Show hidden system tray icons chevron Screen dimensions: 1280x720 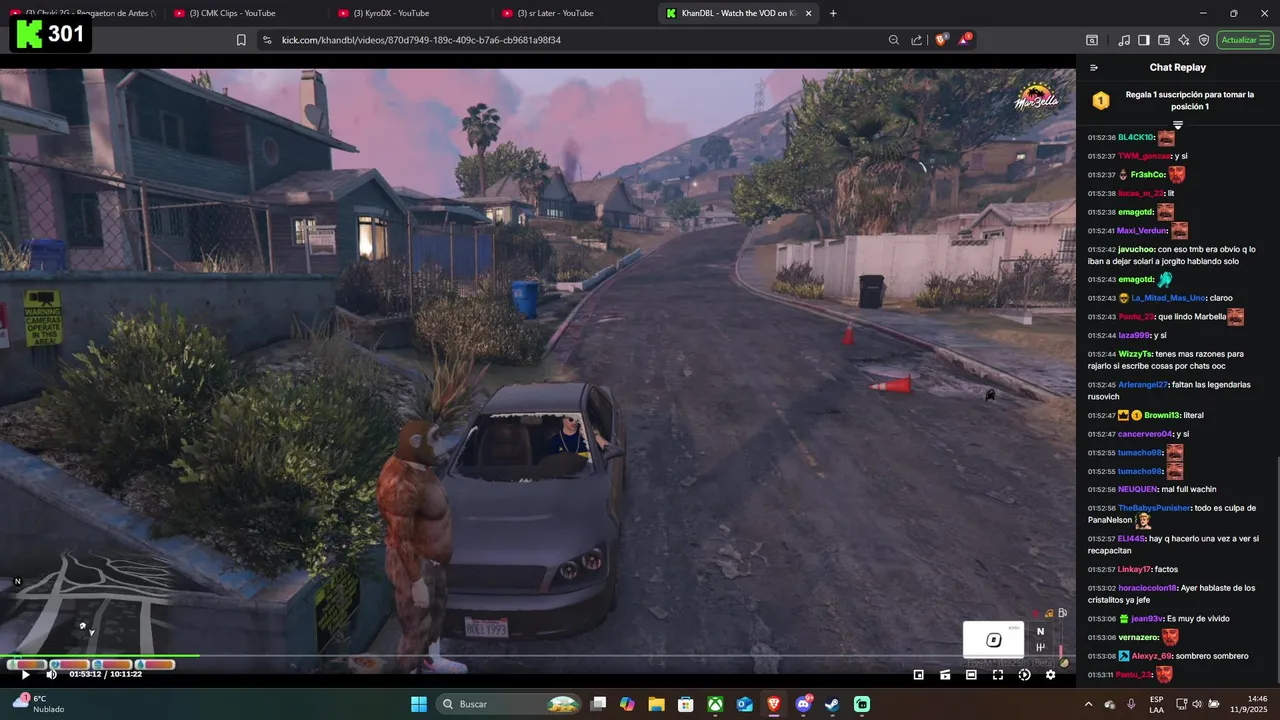click(x=1088, y=704)
